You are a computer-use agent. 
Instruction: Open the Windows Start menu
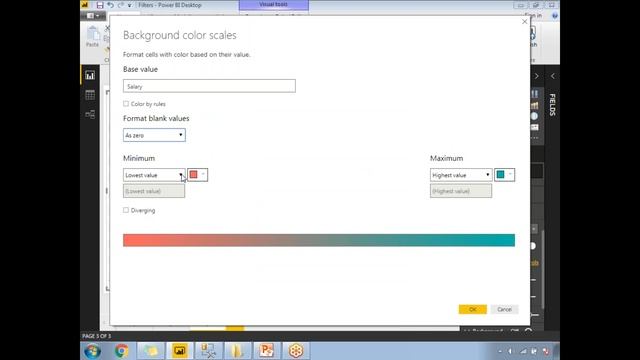[93, 351]
